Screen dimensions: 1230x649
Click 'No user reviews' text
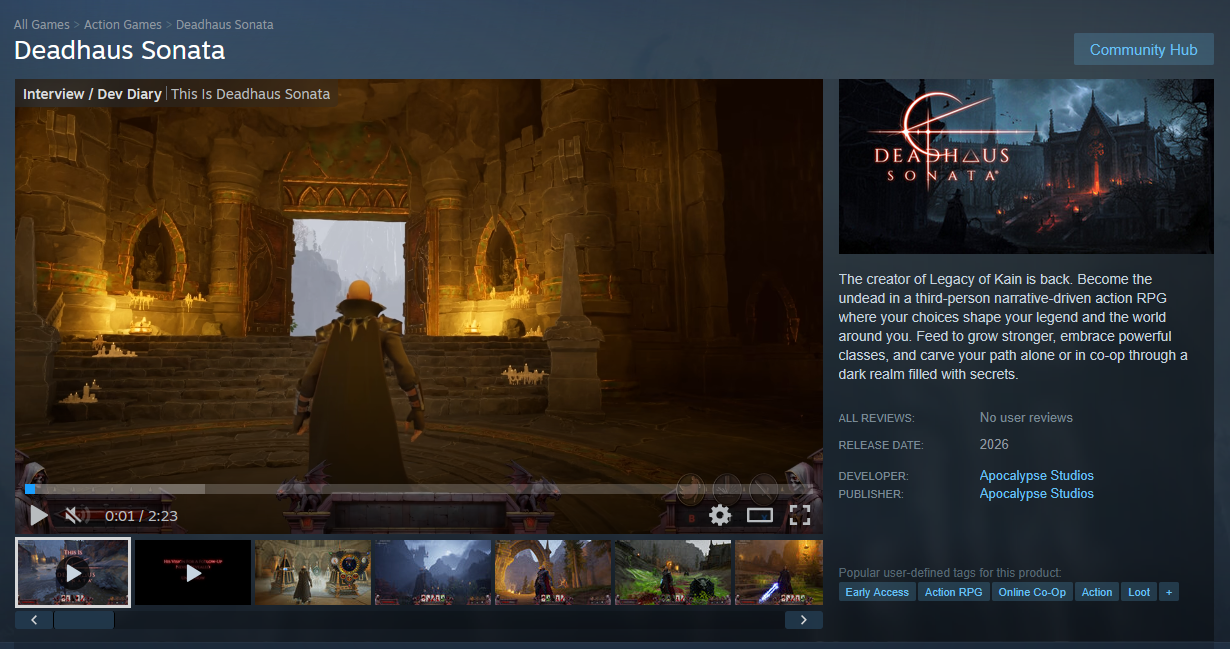click(1026, 418)
